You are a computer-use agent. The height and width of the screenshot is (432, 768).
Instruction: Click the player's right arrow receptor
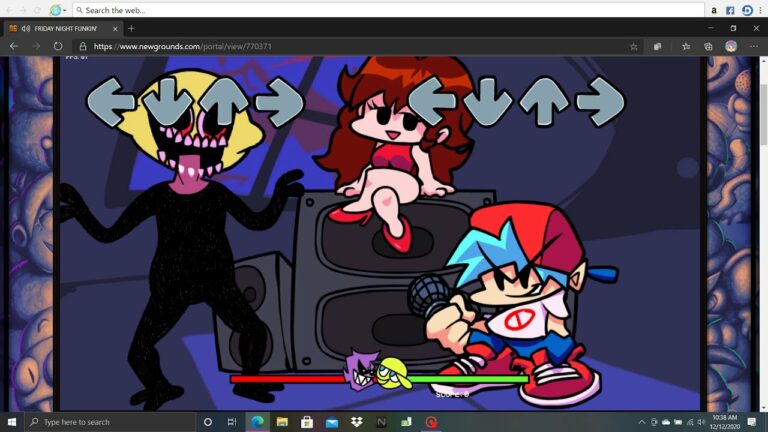point(601,102)
